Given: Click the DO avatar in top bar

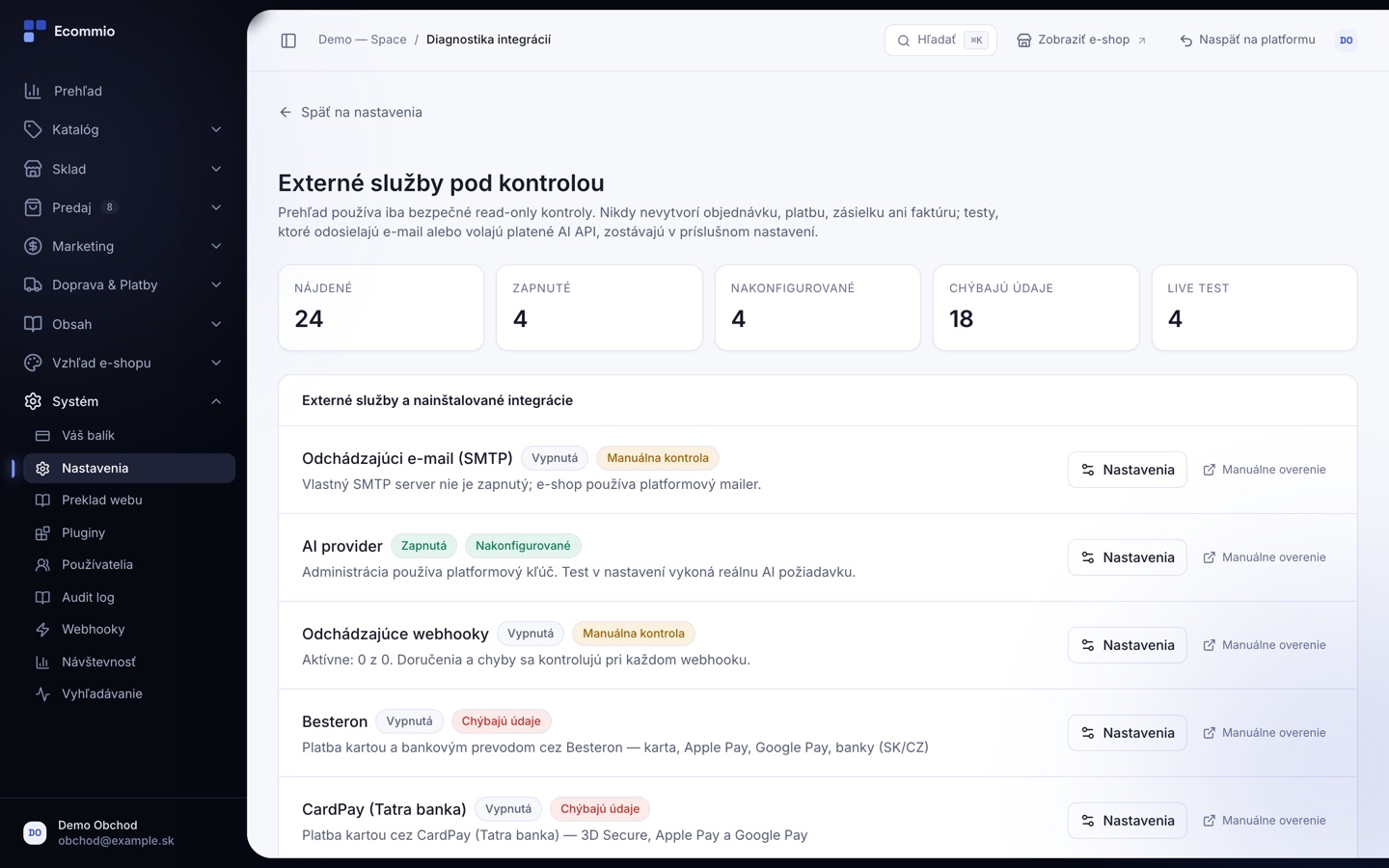Looking at the screenshot, I should coord(1346,41).
